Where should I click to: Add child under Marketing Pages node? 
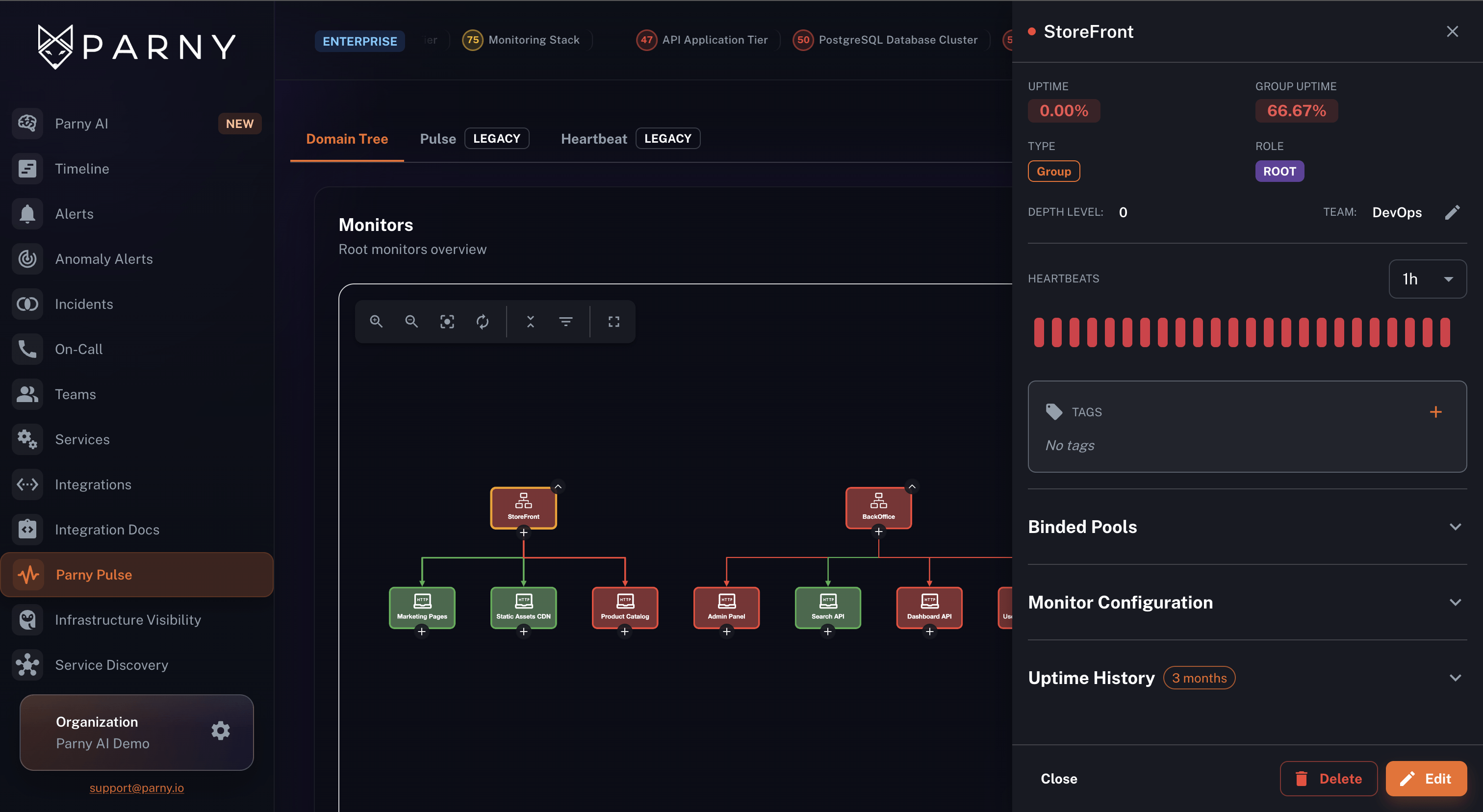coord(422,631)
